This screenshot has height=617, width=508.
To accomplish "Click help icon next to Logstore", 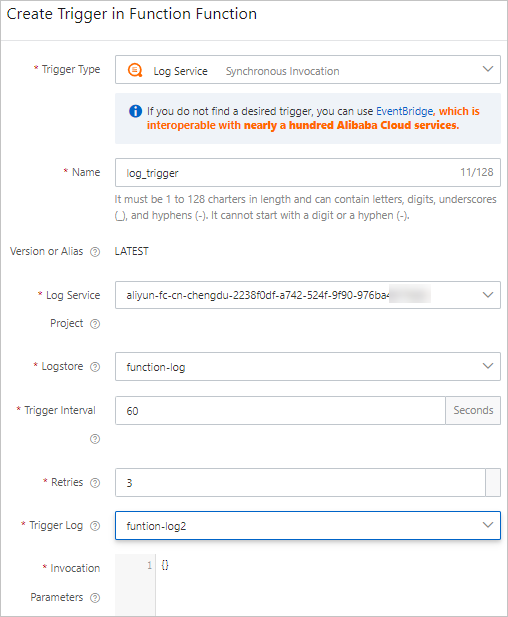I will tap(95, 367).
